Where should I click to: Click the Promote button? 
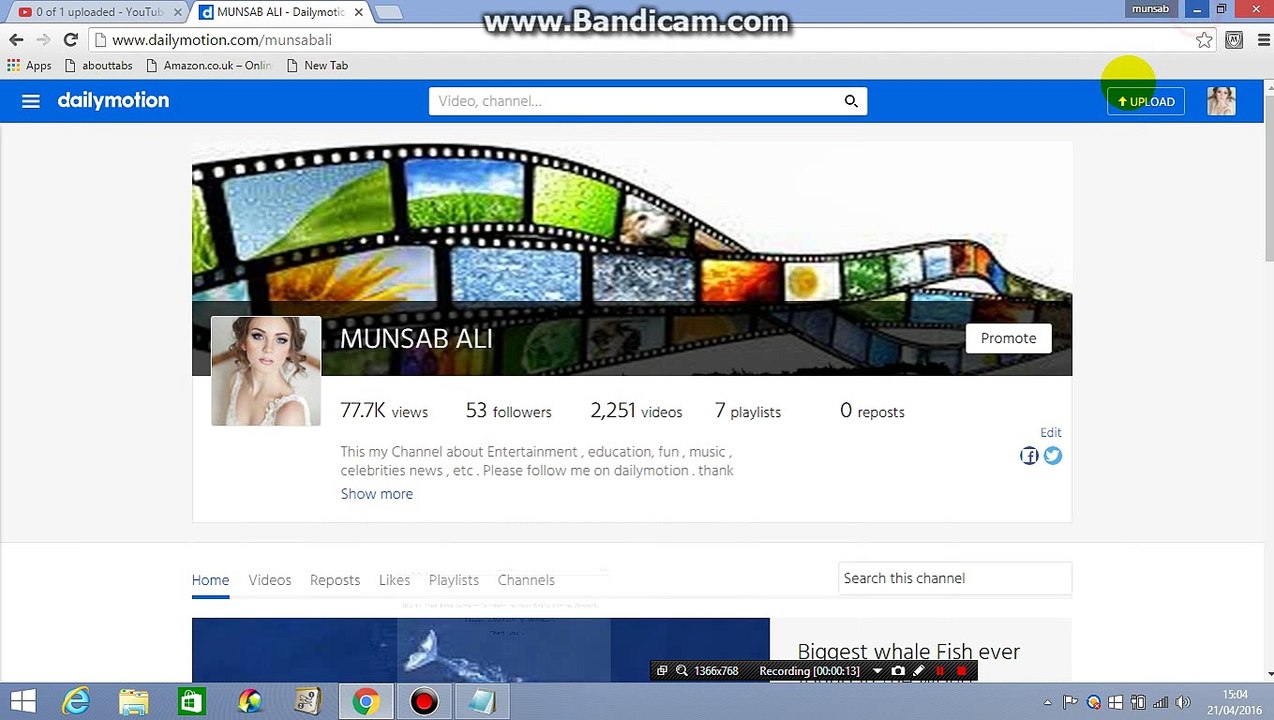(1008, 338)
